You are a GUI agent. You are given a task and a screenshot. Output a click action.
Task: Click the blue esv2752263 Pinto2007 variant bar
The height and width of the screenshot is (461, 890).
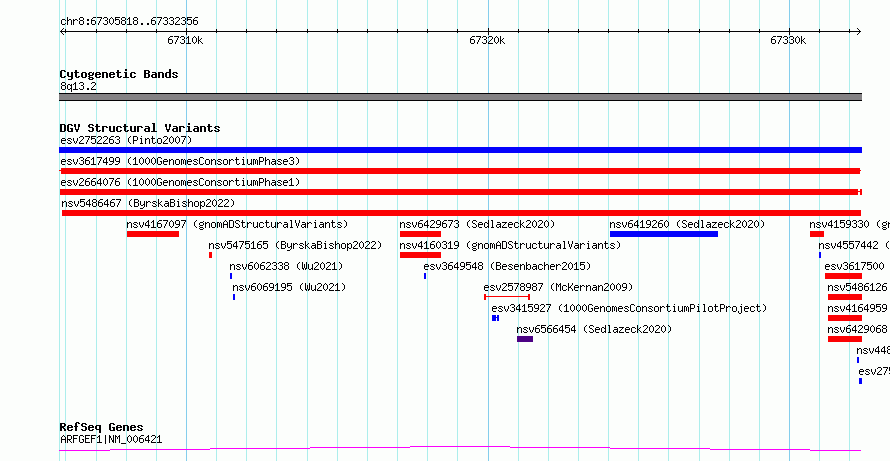tap(460, 150)
